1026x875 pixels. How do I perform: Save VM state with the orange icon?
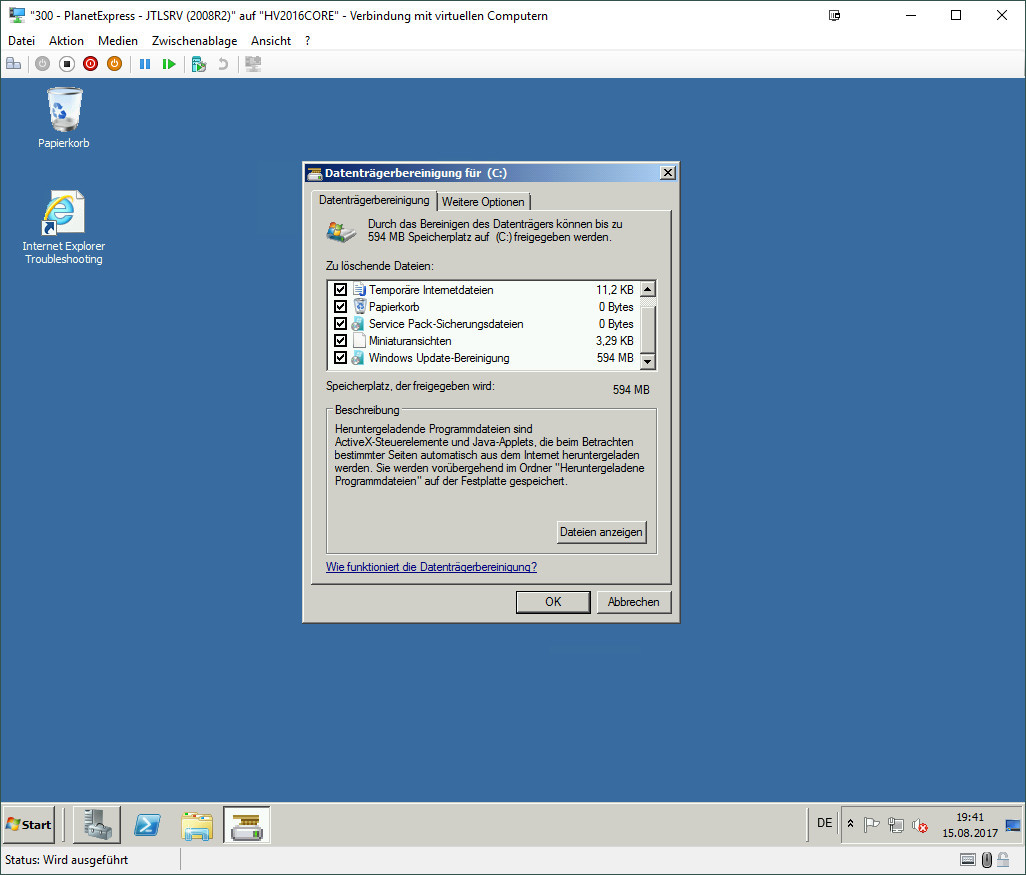(114, 64)
